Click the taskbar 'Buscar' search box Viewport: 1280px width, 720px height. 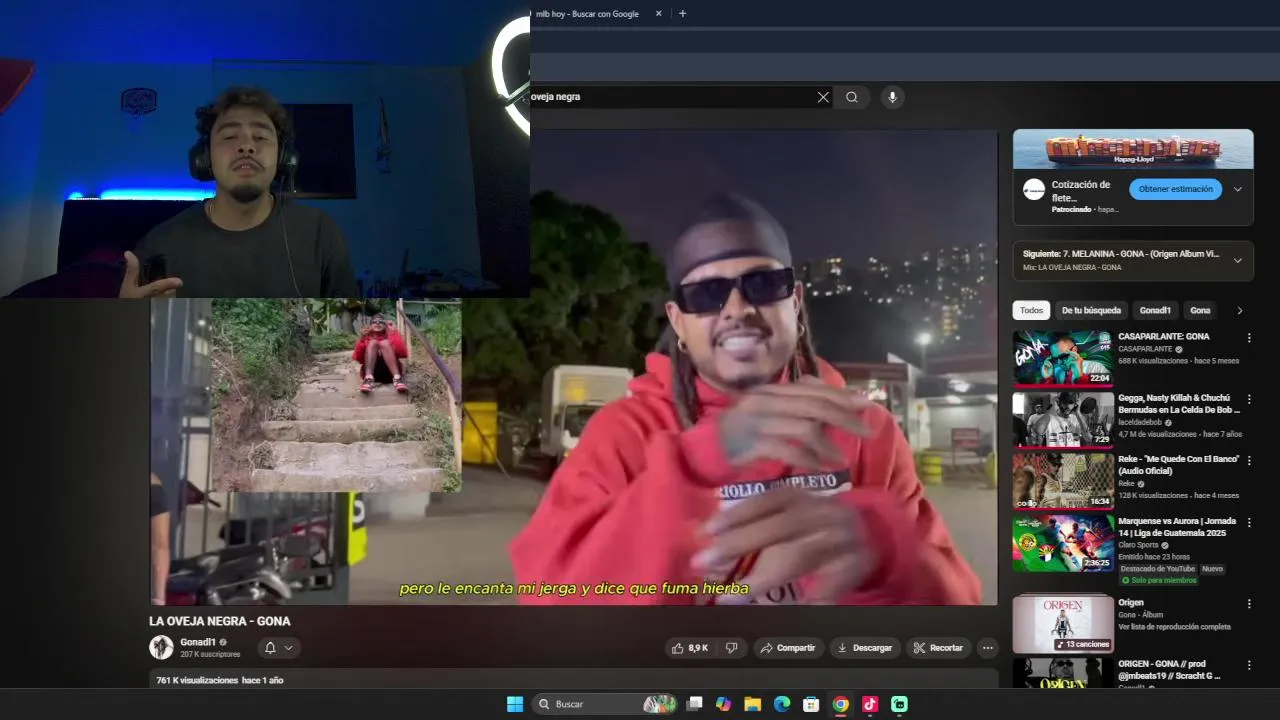pyautogui.click(x=607, y=704)
